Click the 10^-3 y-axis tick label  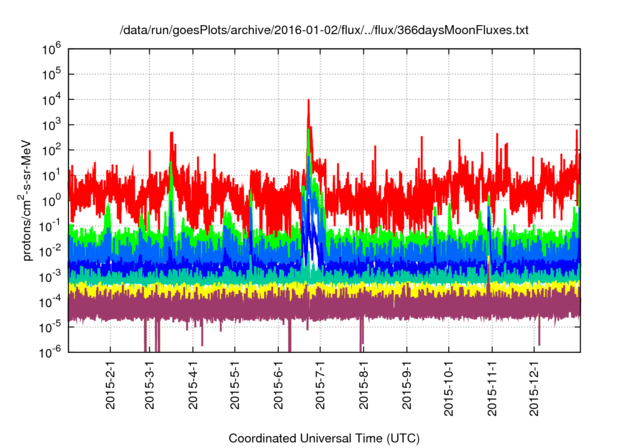(50, 277)
